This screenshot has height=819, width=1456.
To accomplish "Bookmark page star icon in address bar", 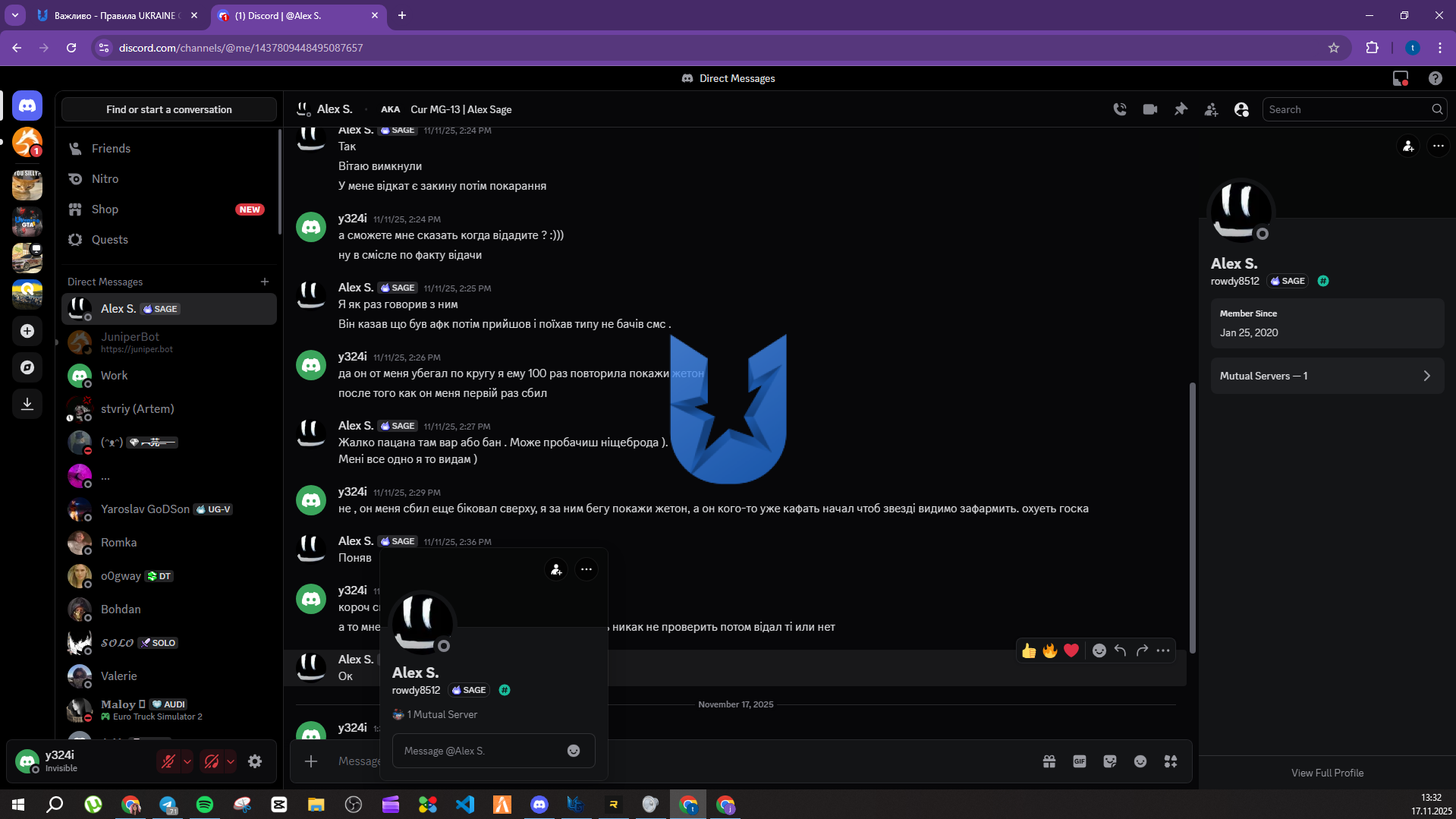I will point(1334,48).
